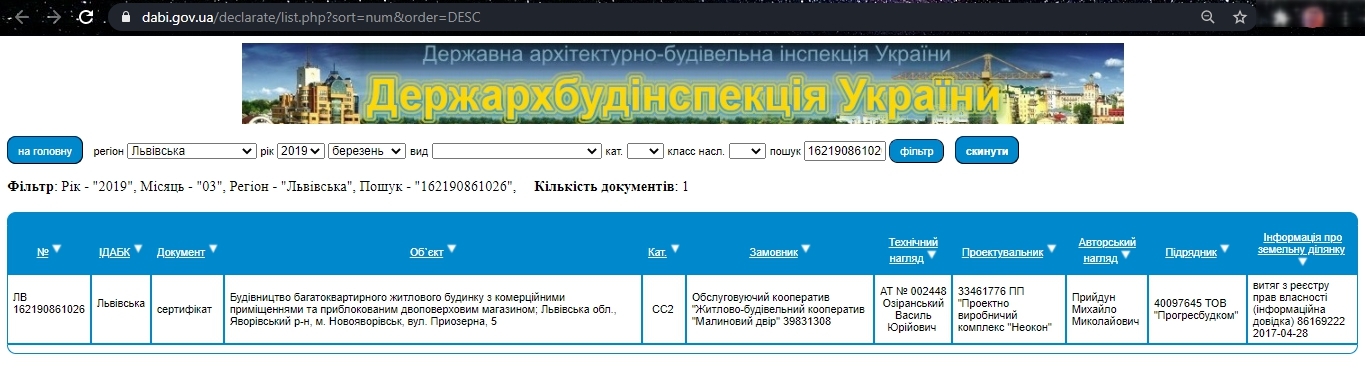Click the zoom magnifier icon in the address bar
The image size is (1365, 378).
[x=1208, y=17]
